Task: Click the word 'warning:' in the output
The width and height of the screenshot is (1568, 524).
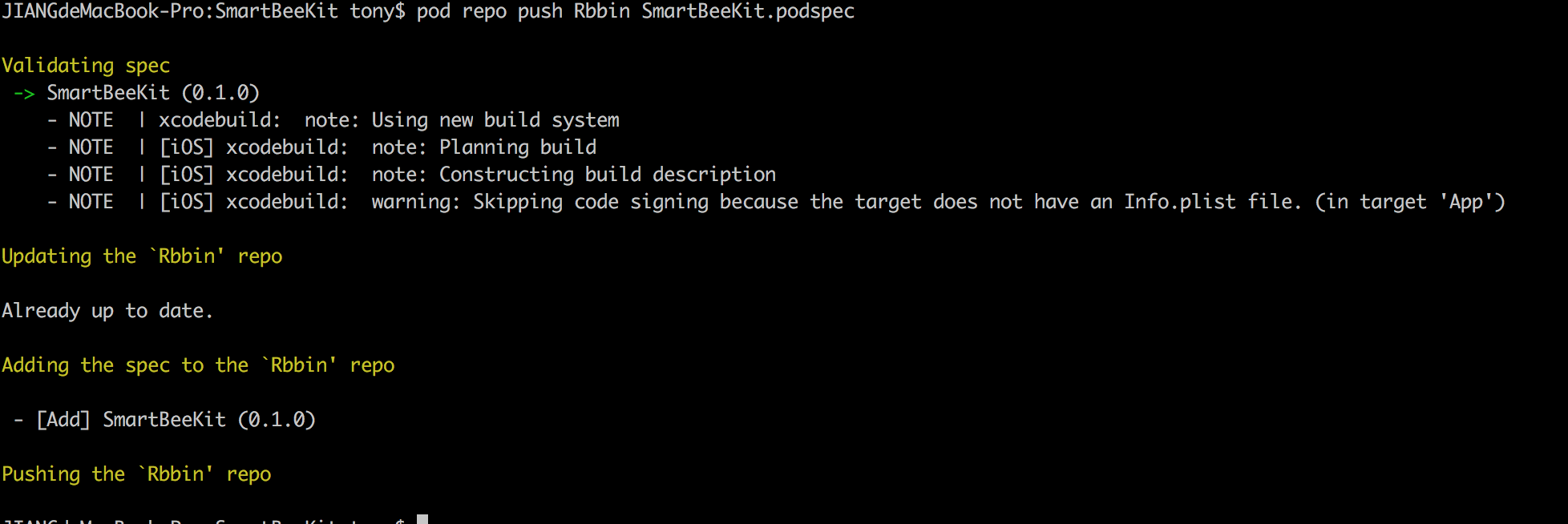Action: tap(415, 202)
